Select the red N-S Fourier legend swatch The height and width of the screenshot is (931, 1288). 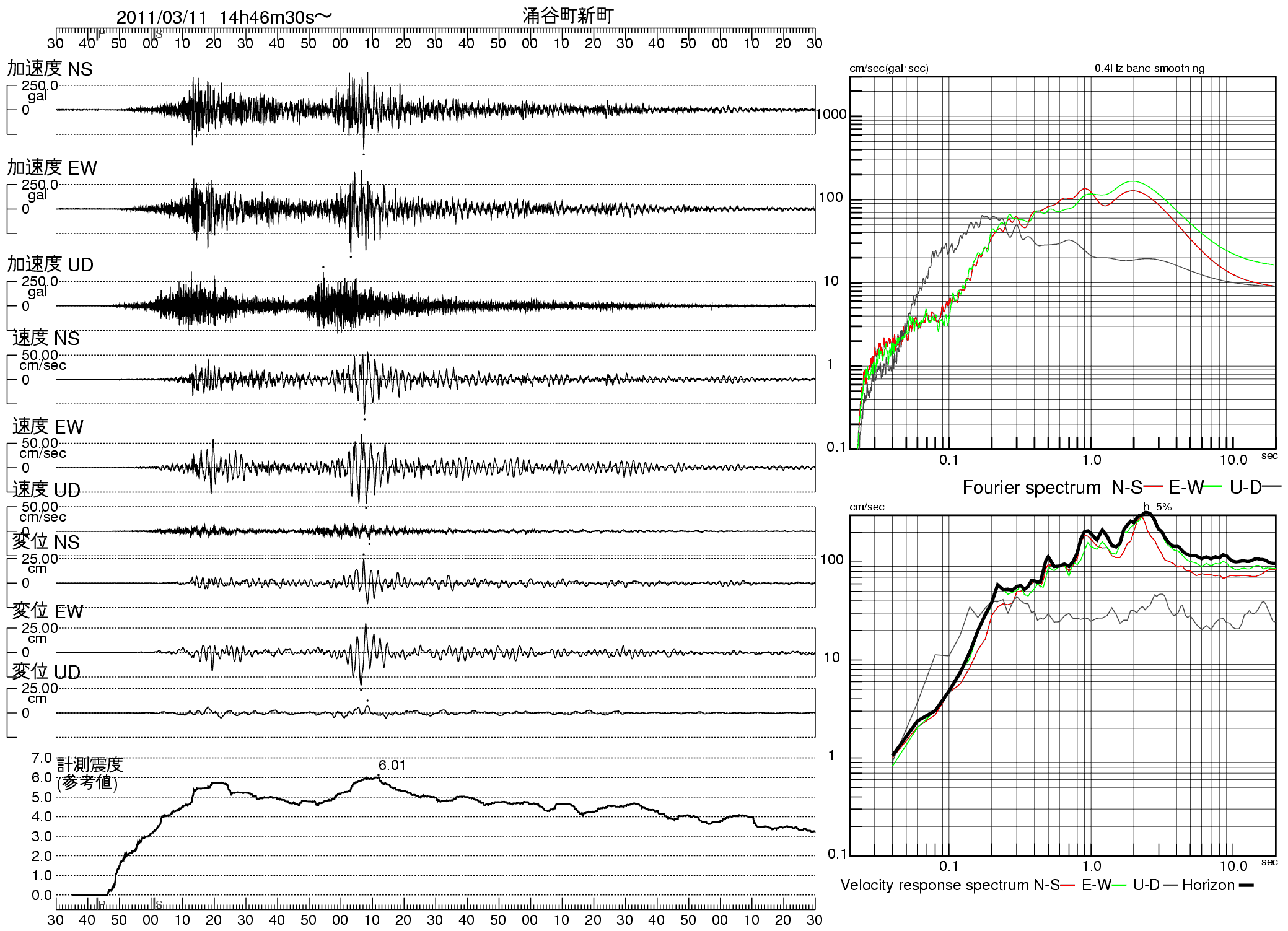1153,487
